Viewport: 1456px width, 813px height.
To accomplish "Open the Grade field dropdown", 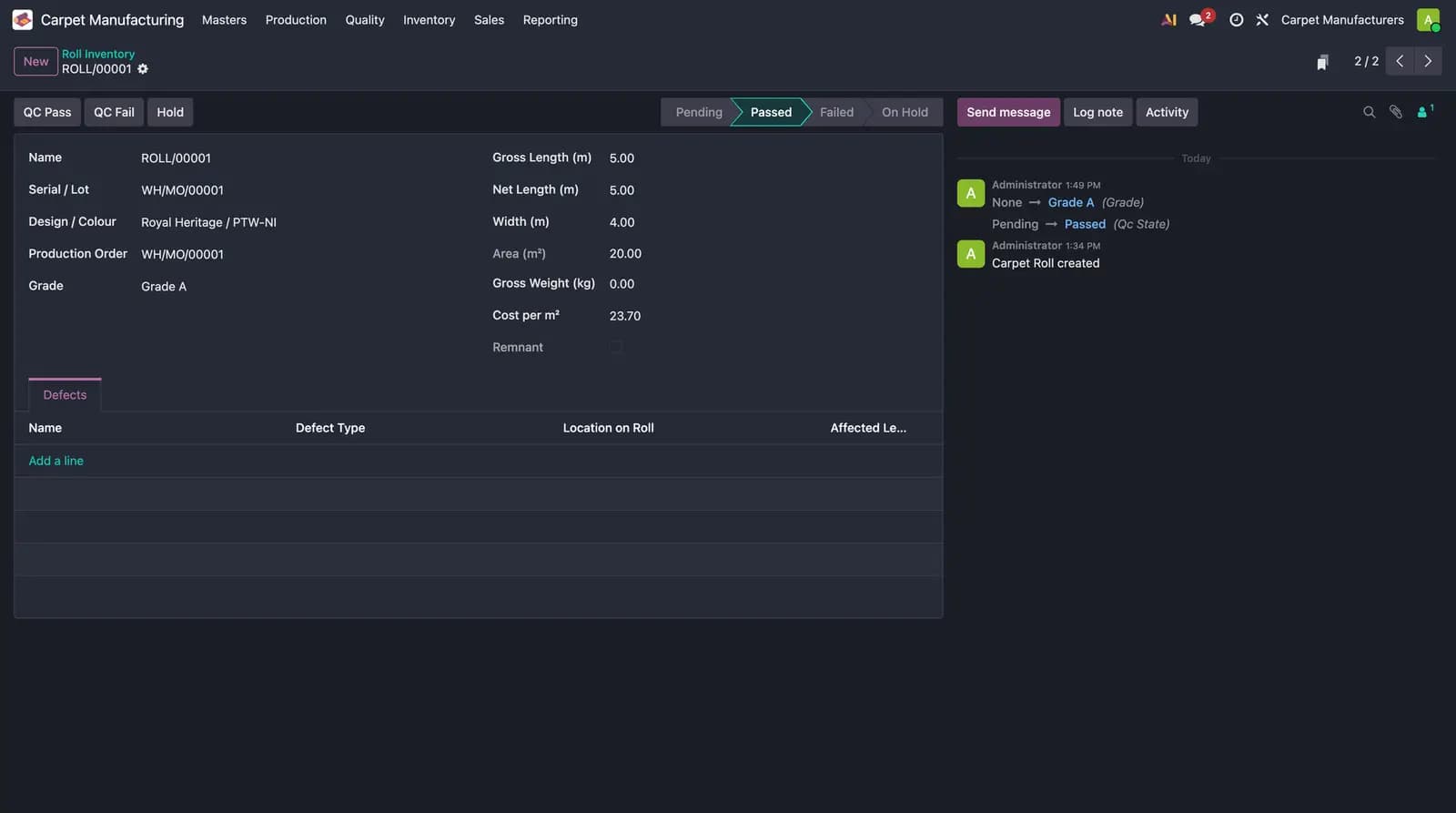I will [305, 287].
